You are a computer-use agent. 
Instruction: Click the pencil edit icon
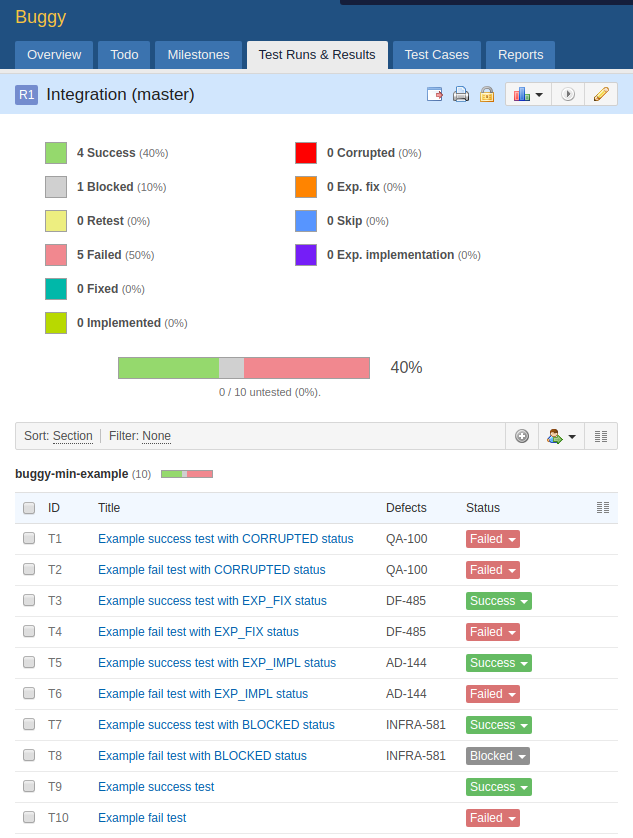[601, 95]
